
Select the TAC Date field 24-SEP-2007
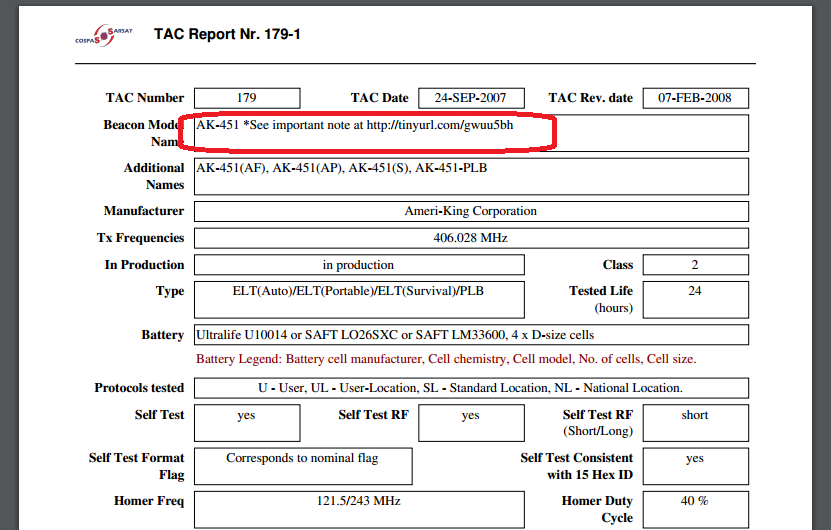(x=470, y=98)
